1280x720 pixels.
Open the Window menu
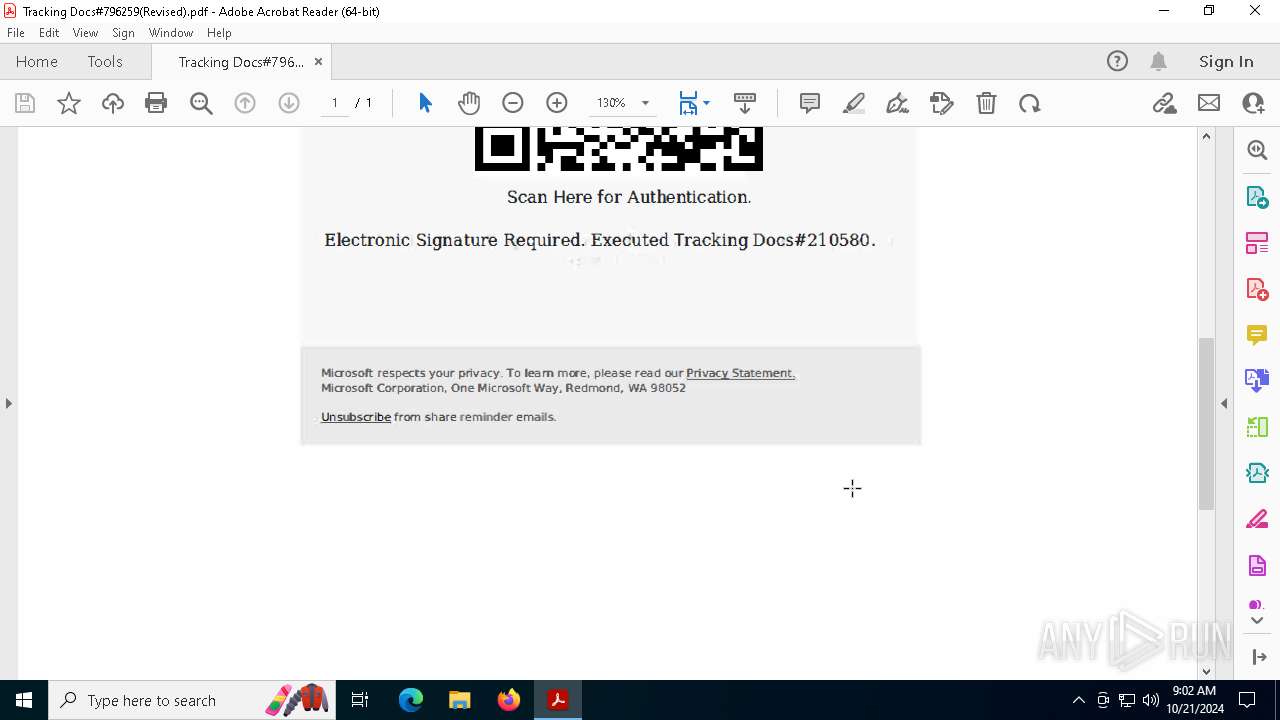pyautogui.click(x=171, y=33)
